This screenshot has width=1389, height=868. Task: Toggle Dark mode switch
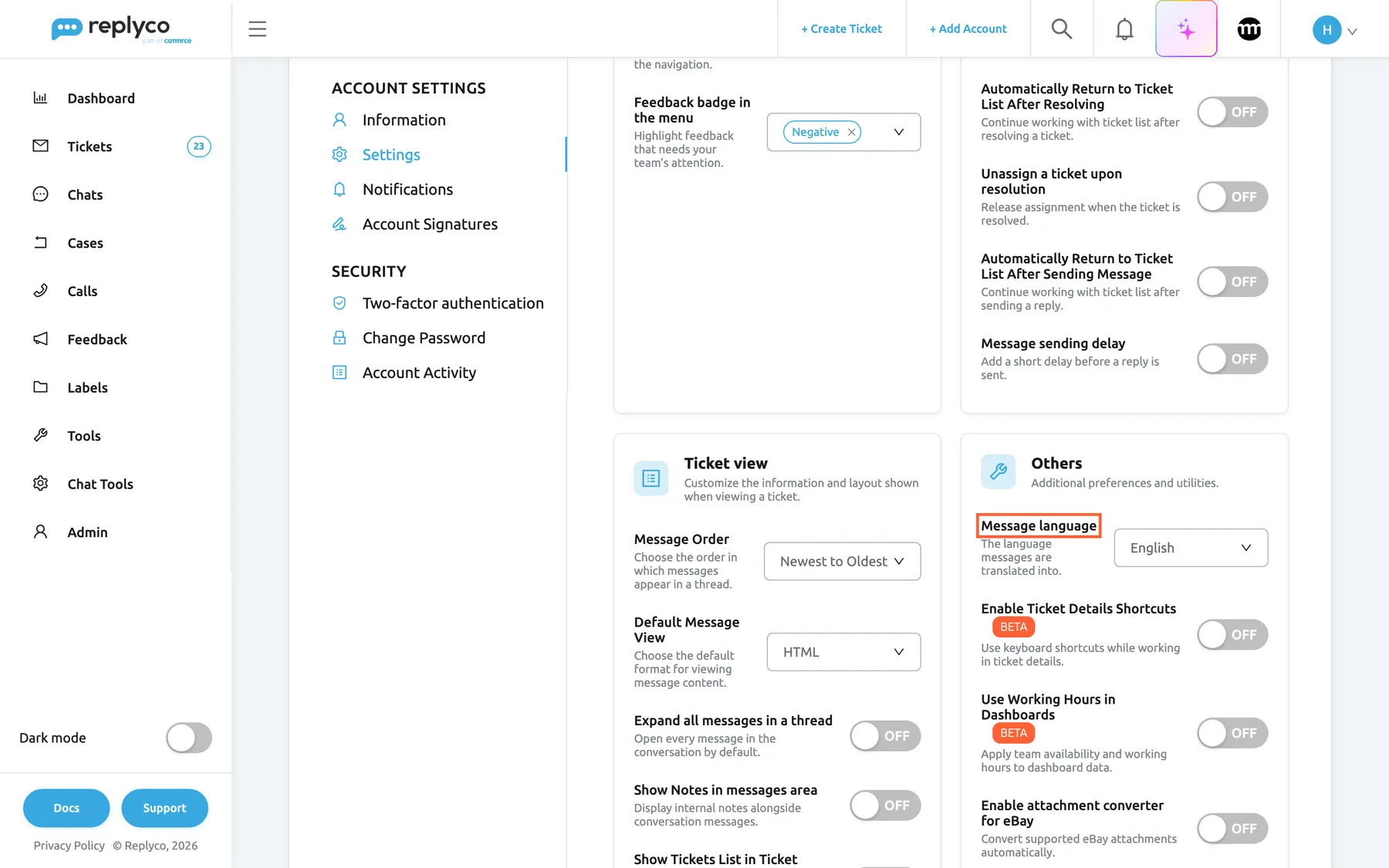[189, 738]
